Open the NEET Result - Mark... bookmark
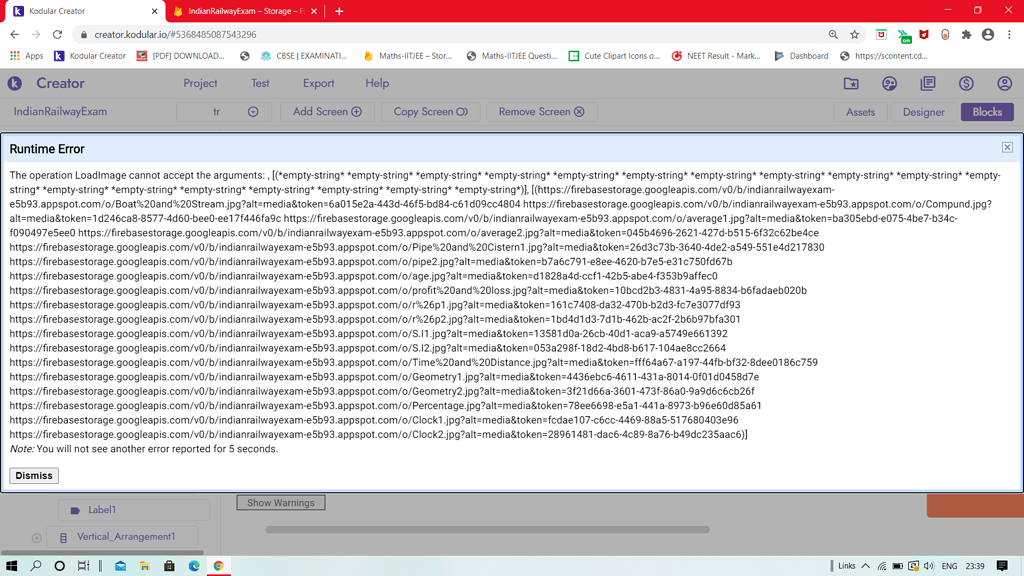The width and height of the screenshot is (1024, 576). point(716,56)
